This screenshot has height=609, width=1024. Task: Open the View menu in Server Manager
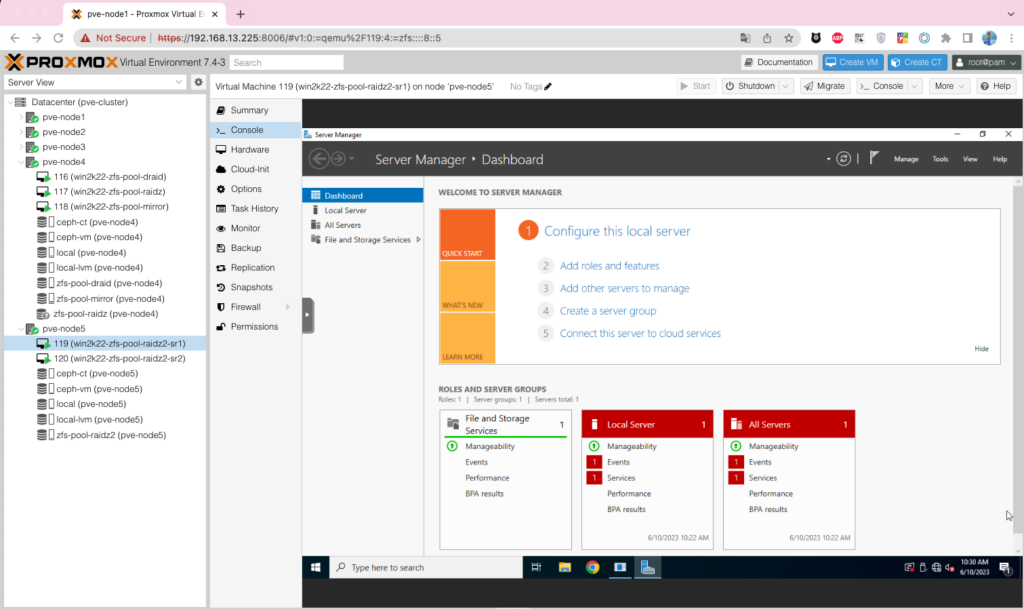point(970,159)
